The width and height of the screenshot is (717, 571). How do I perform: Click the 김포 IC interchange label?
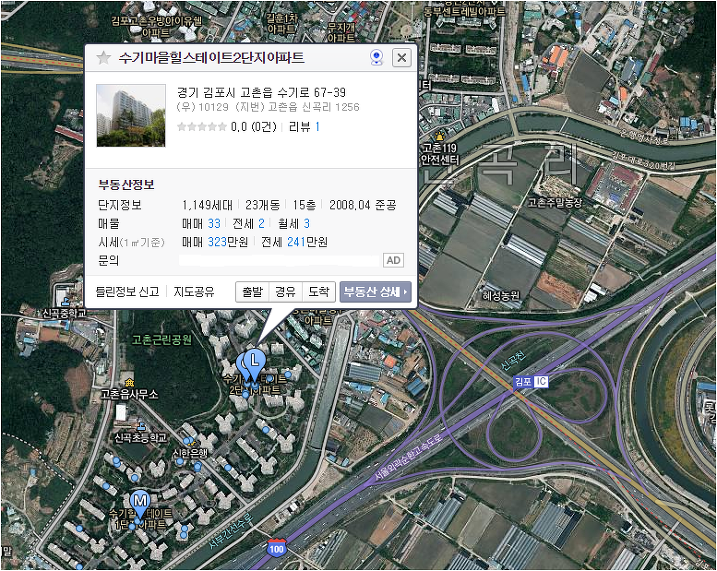(530, 381)
